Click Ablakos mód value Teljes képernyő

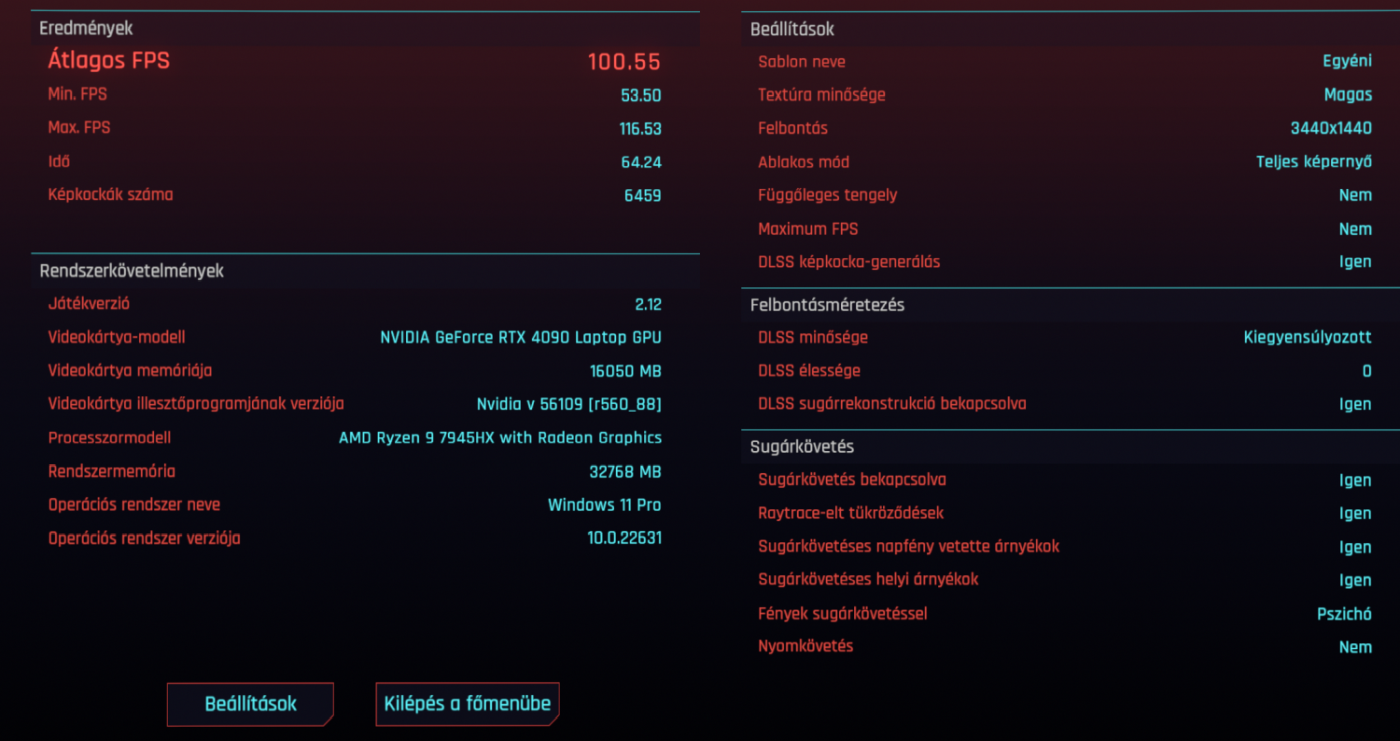click(1314, 162)
